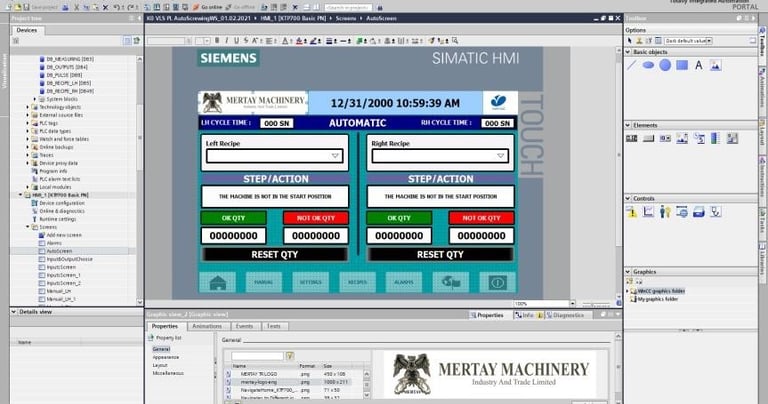The height and width of the screenshot is (404, 768).
Task: Click the print icon in top toolbar
Action: [x=65, y=7]
